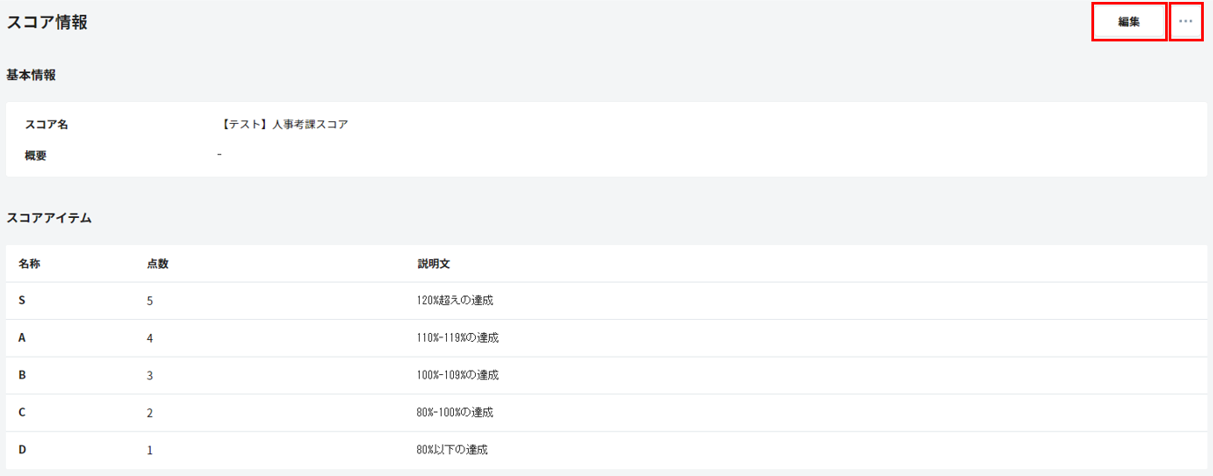Click the 名称 column header
Image resolution: width=1213 pixels, height=476 pixels.
coord(29,264)
